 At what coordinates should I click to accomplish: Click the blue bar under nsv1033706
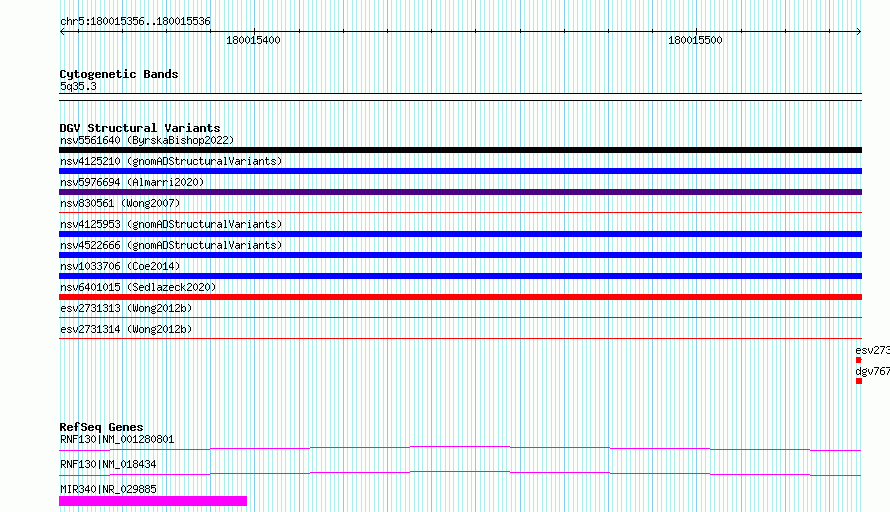(460, 276)
